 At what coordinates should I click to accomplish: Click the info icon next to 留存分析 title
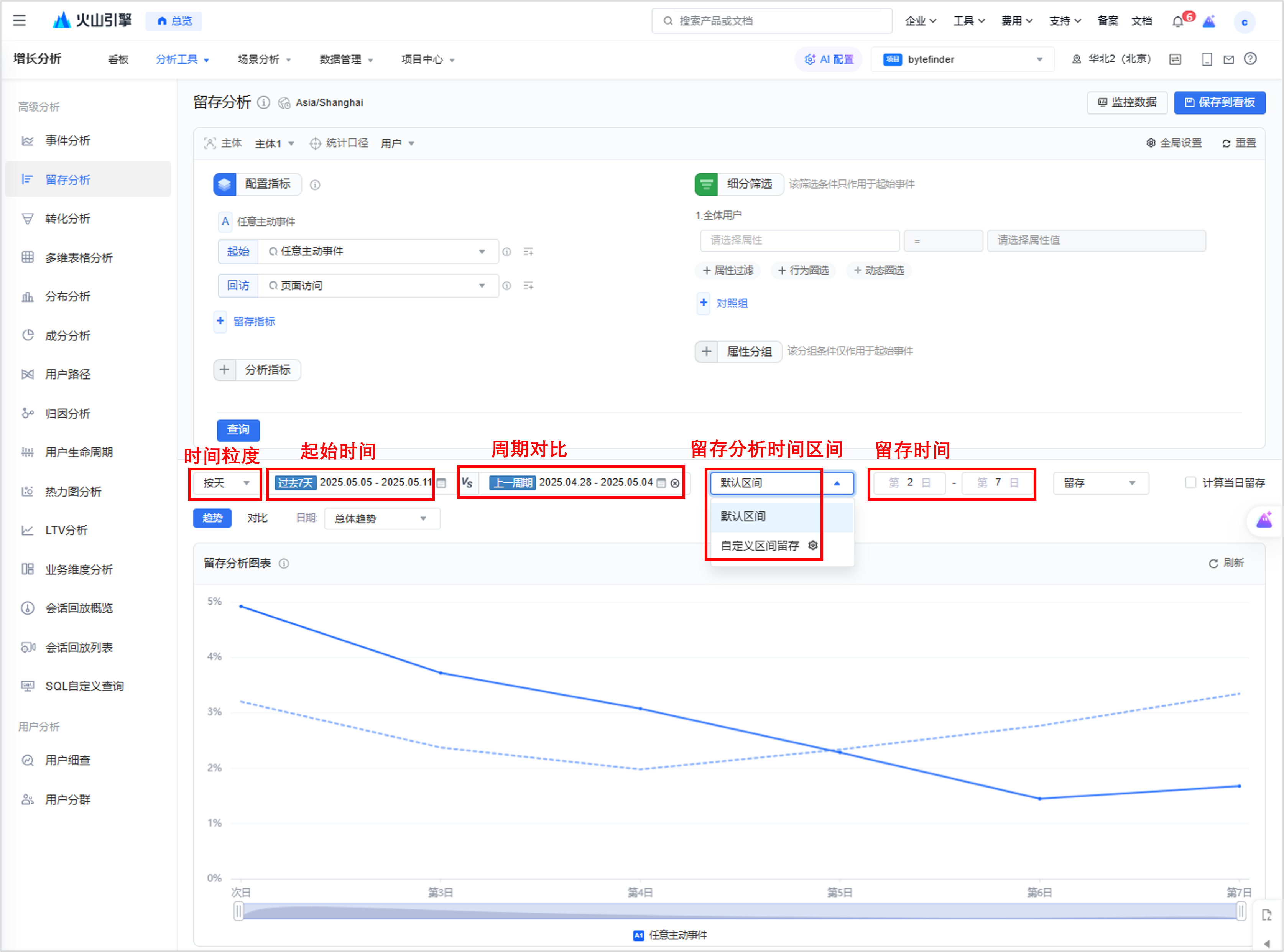pyautogui.click(x=263, y=103)
